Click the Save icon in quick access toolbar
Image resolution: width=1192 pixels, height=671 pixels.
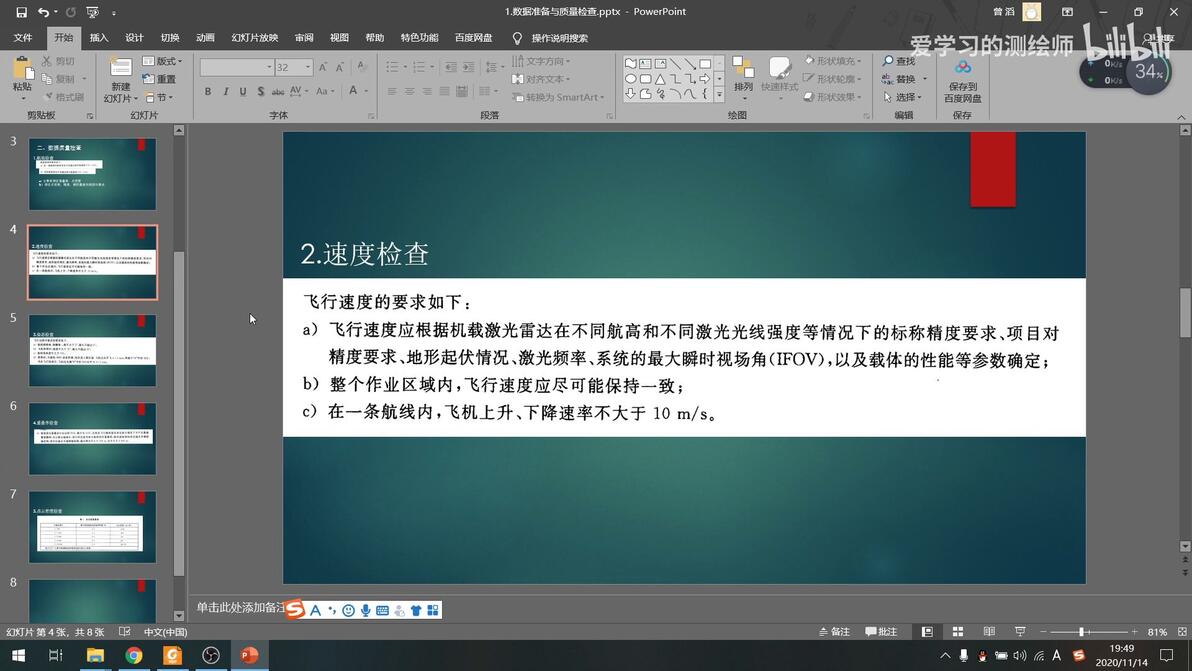pos(21,12)
